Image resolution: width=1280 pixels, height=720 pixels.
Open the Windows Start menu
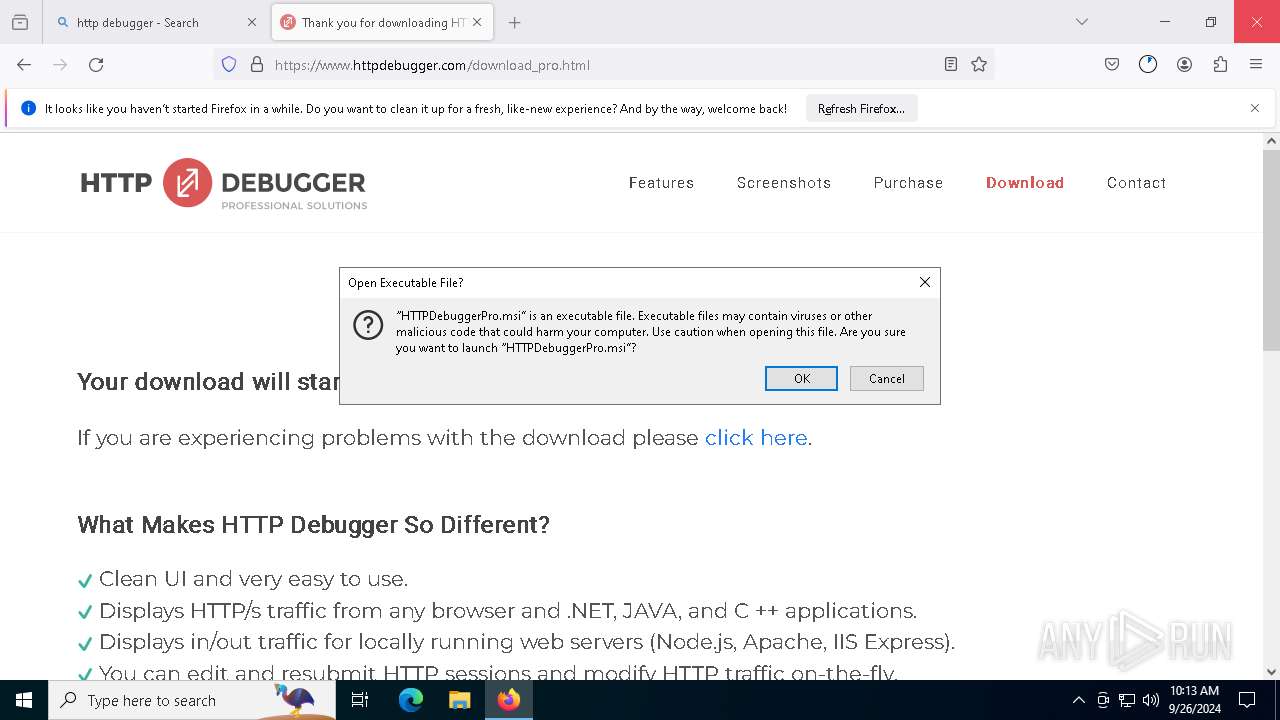24,700
